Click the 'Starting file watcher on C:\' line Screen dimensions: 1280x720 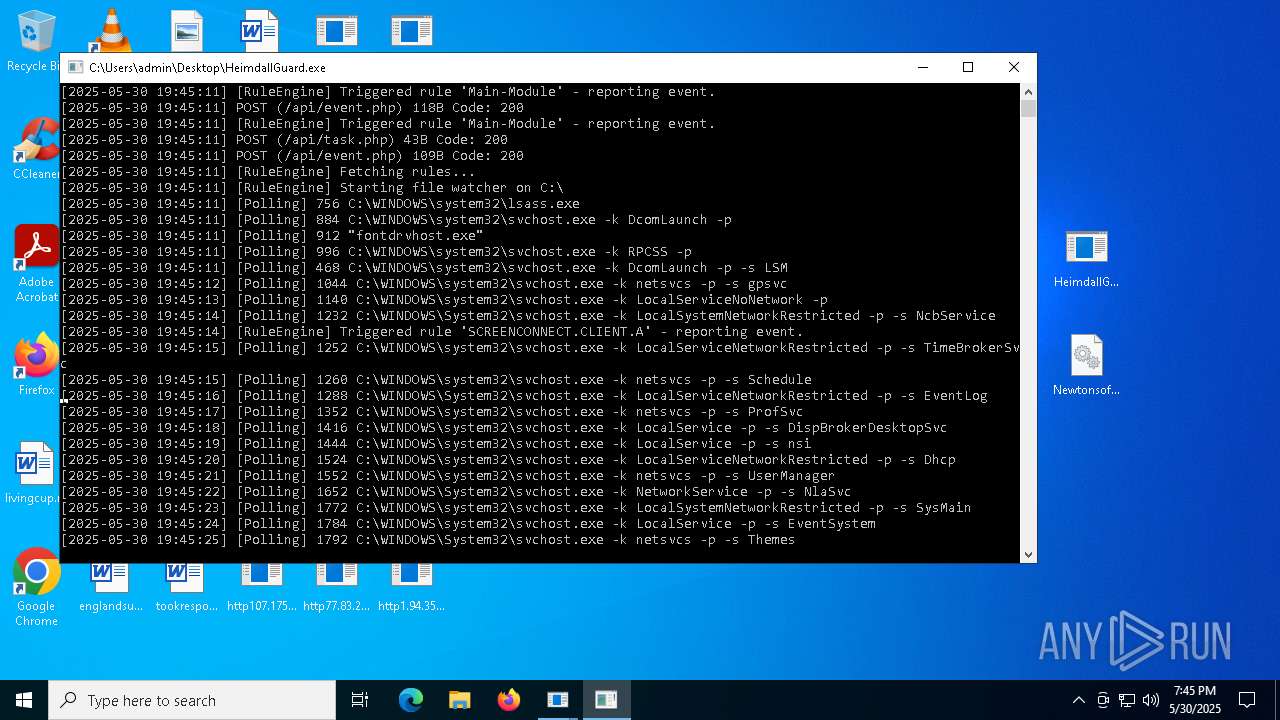pyautogui.click(x=312, y=188)
